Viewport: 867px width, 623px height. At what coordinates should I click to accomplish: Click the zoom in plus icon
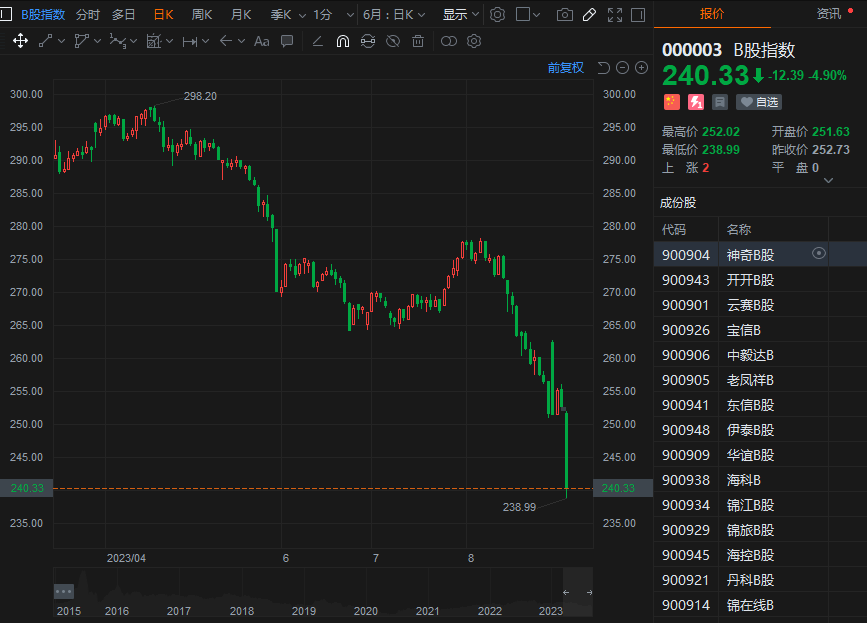click(641, 68)
